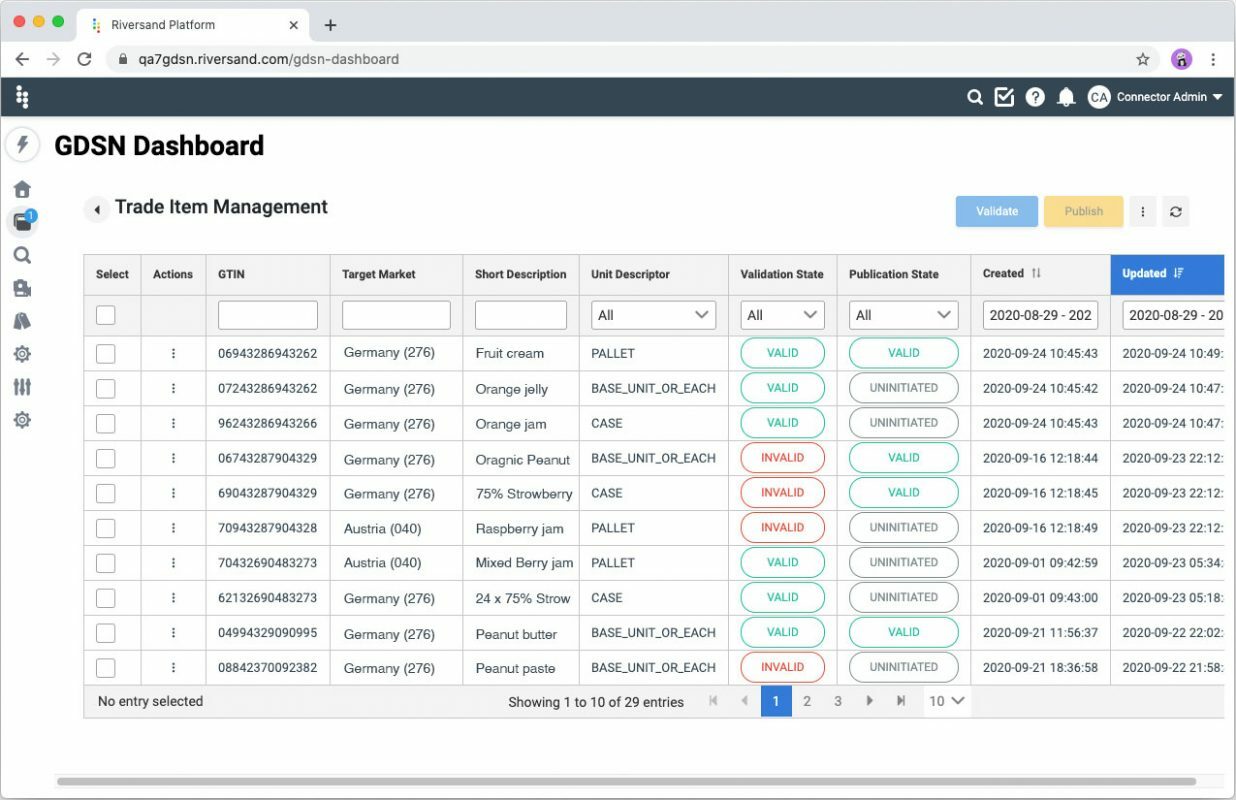Select the checkbox for the Orange jelly row
The width and height of the screenshot is (1236, 800).
106,388
